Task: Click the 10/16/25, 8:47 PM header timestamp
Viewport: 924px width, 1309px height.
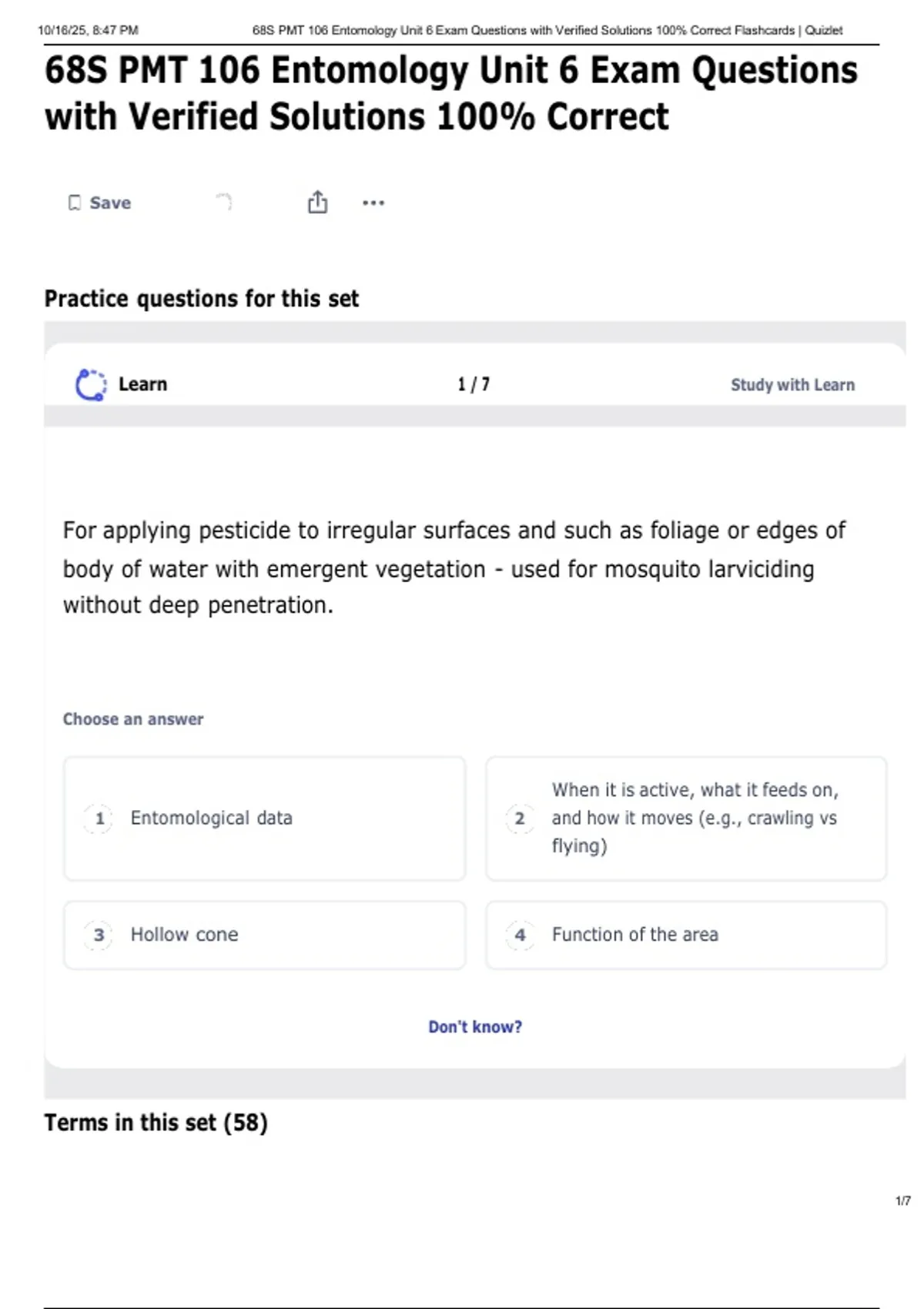Action: point(88,31)
